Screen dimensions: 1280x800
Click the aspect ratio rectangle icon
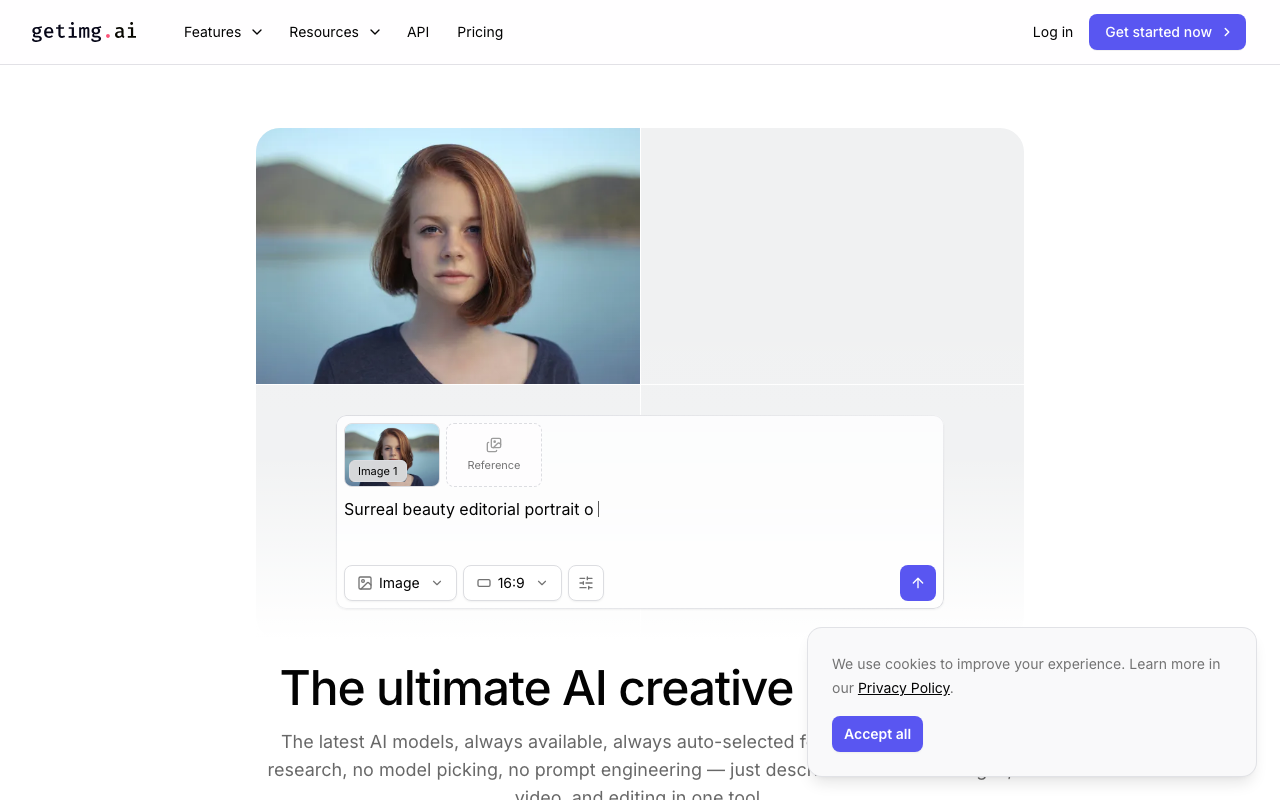pos(484,583)
